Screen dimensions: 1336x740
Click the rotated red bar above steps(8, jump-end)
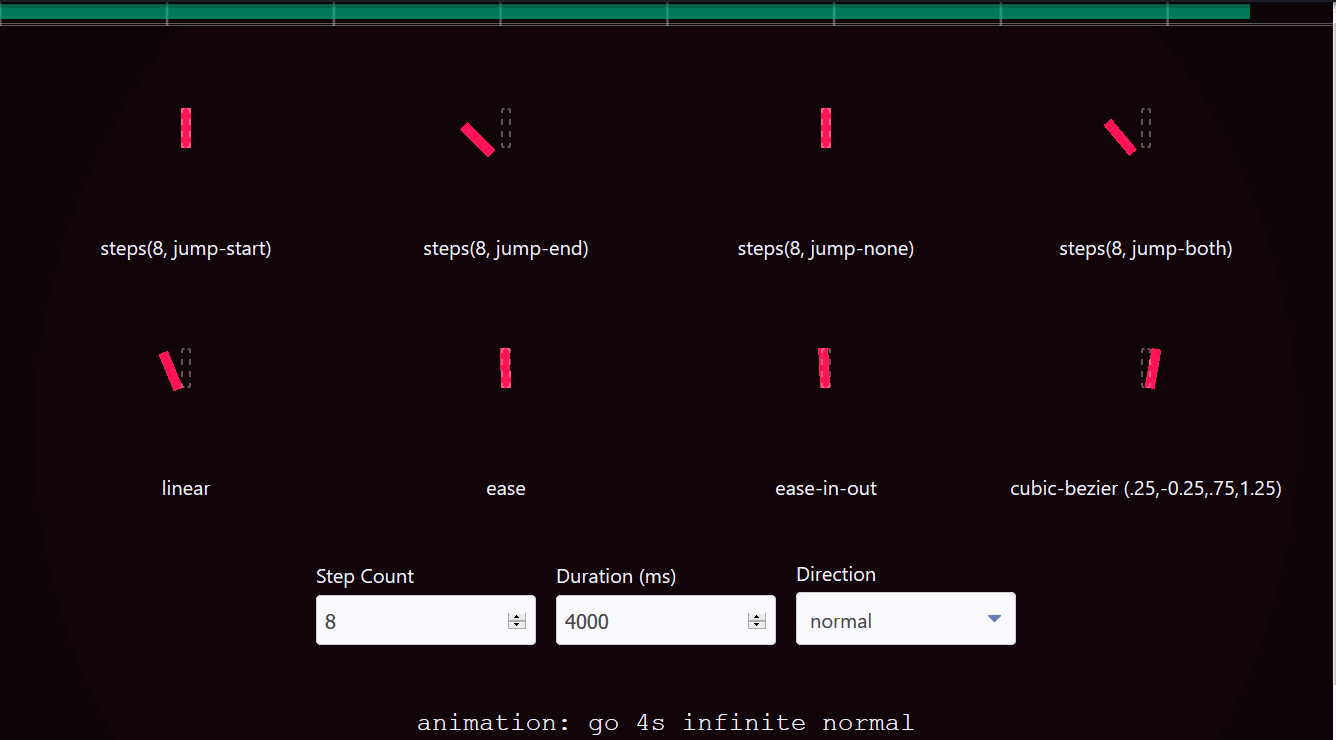coord(477,139)
